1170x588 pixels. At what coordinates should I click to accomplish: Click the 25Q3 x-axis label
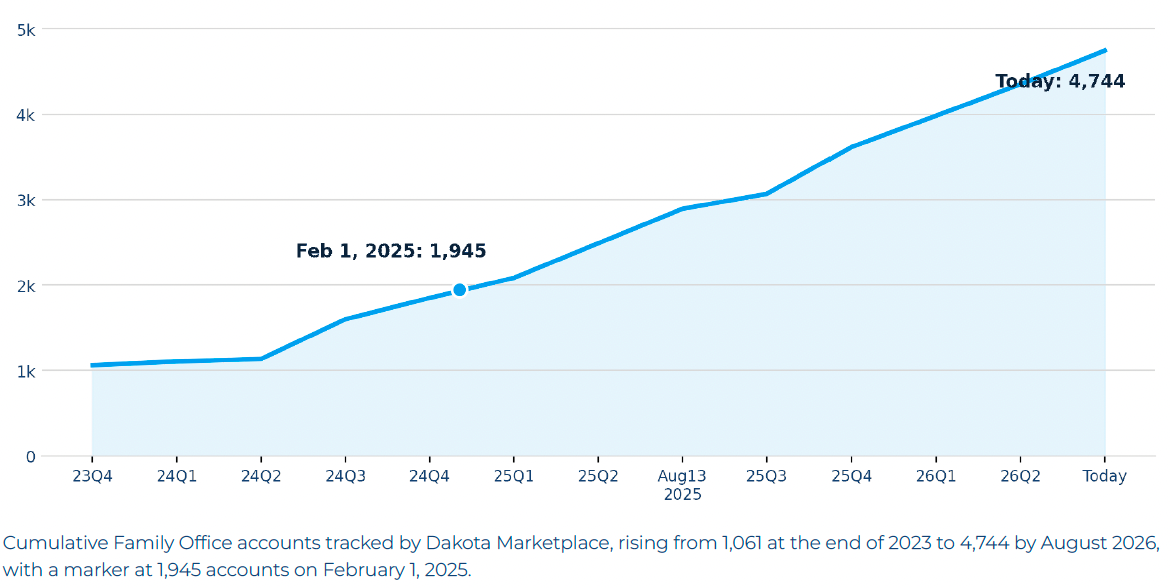[x=767, y=476]
